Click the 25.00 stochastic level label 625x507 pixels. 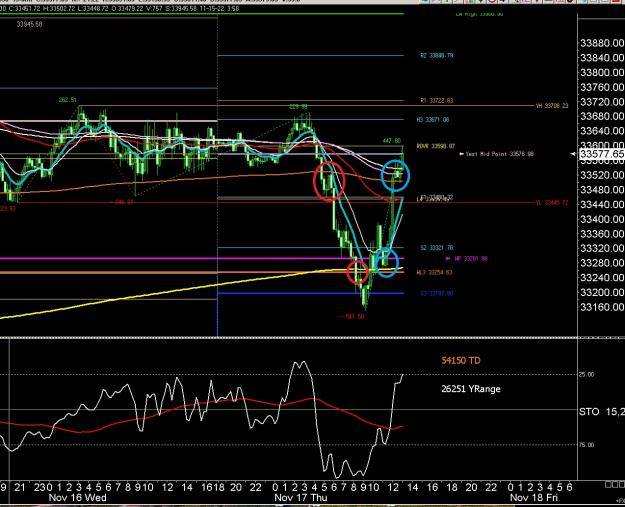586,375
